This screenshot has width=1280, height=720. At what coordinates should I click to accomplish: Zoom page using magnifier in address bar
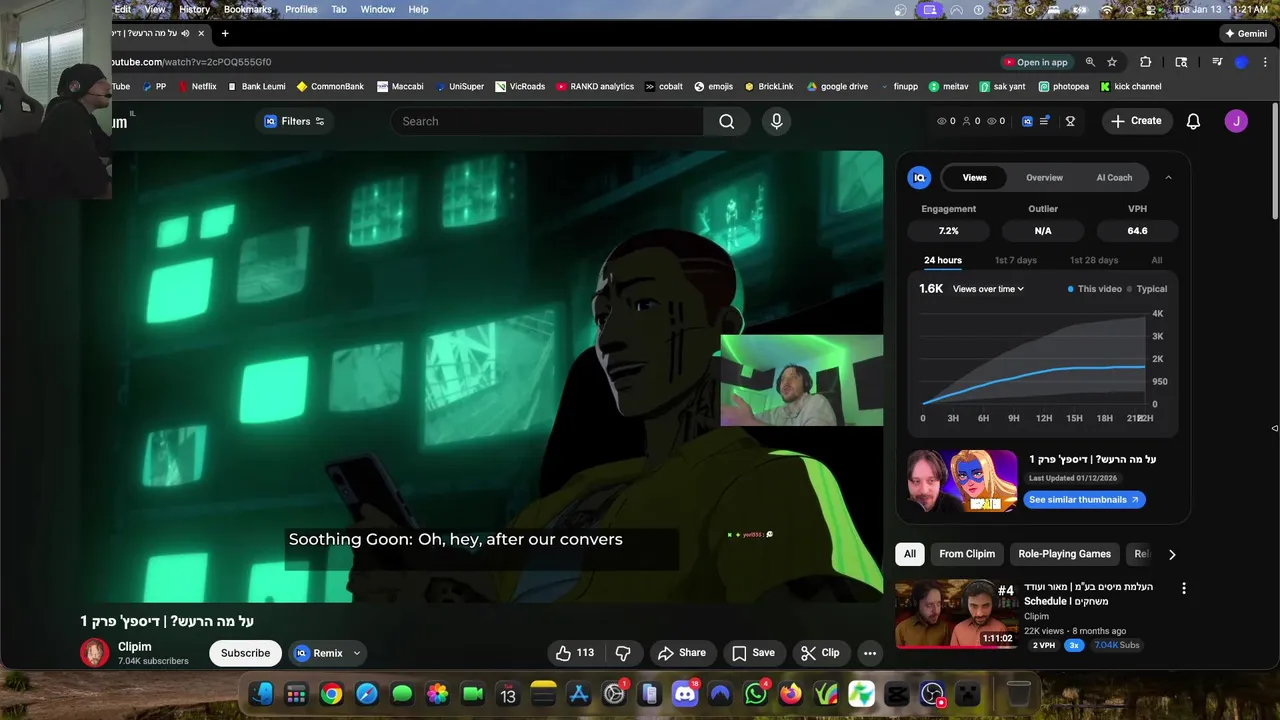coord(1090,62)
